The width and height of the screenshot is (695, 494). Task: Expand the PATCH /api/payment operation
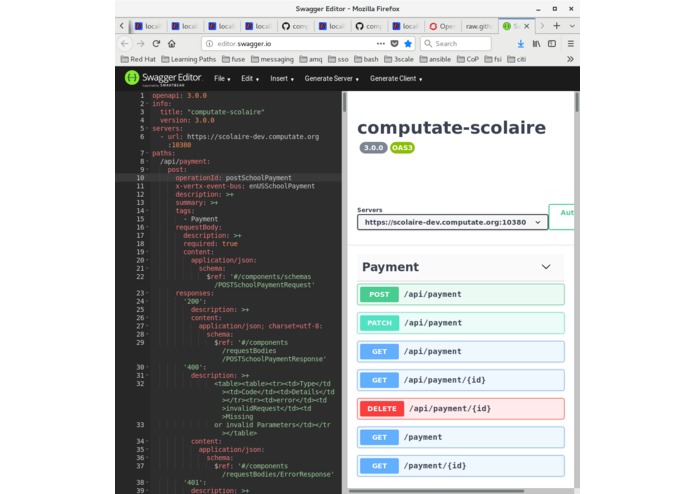click(461, 323)
